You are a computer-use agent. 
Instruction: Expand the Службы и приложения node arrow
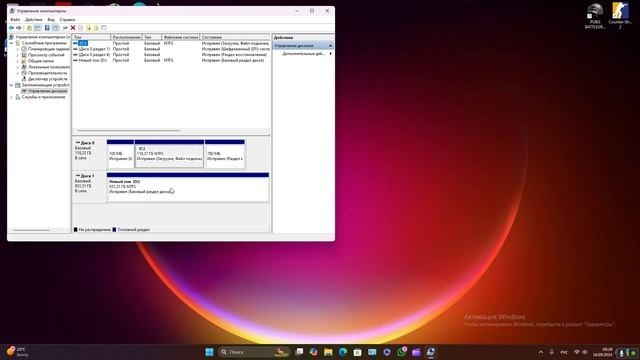[x=11, y=97]
